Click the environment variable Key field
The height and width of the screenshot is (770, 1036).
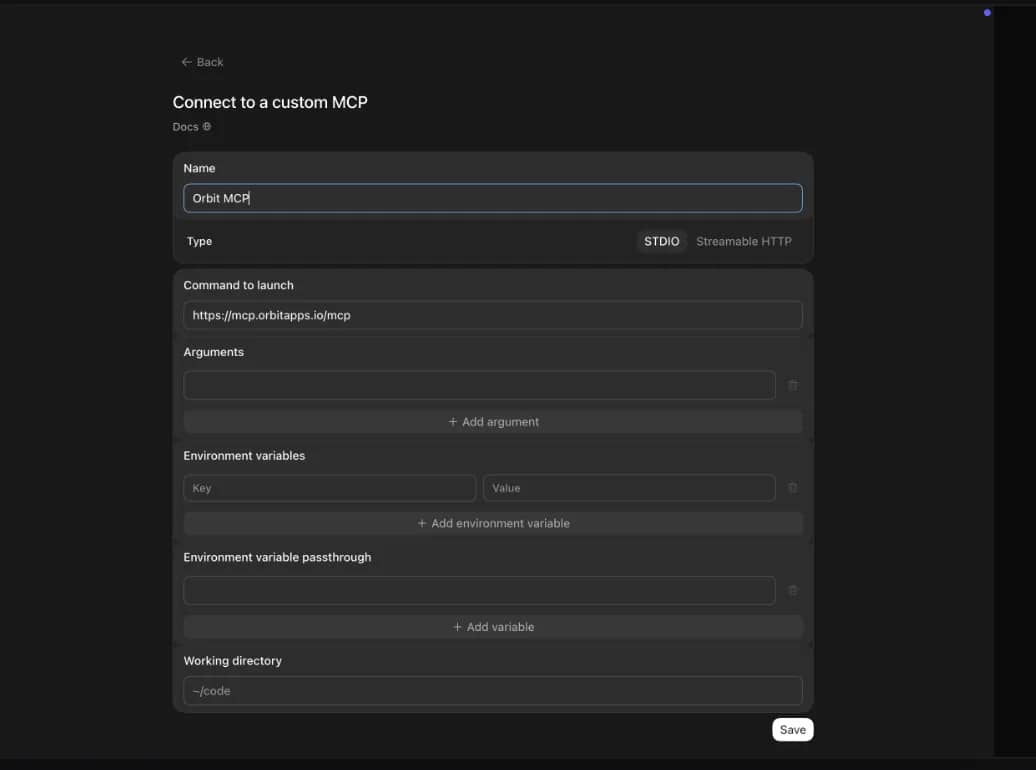click(x=329, y=488)
